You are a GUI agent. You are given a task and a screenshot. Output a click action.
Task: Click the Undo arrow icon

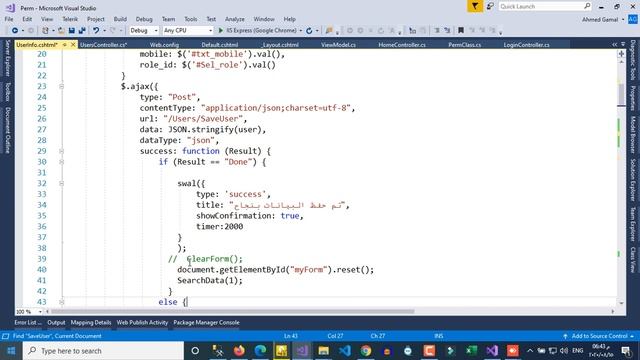click(96, 31)
